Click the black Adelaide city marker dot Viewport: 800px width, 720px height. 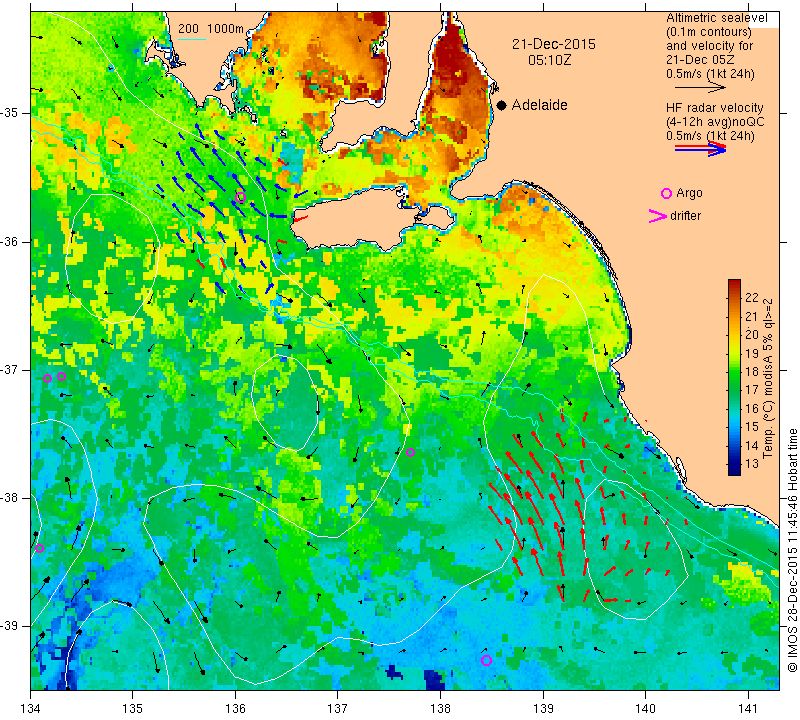point(502,105)
